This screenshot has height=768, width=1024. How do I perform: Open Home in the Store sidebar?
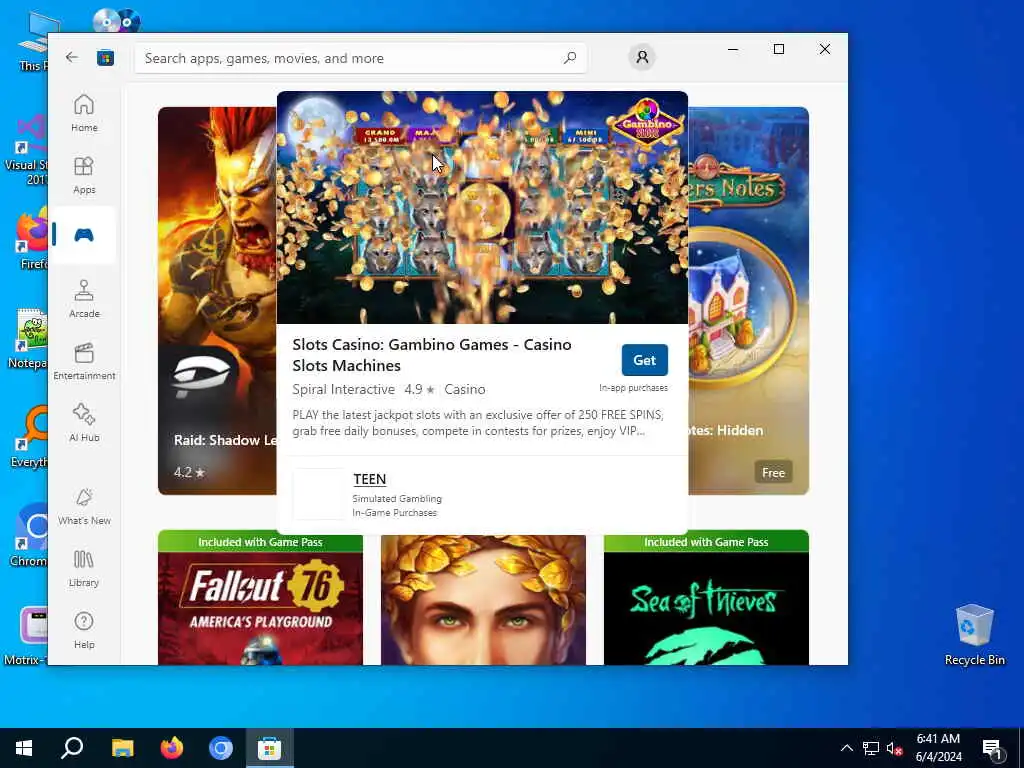[84, 113]
